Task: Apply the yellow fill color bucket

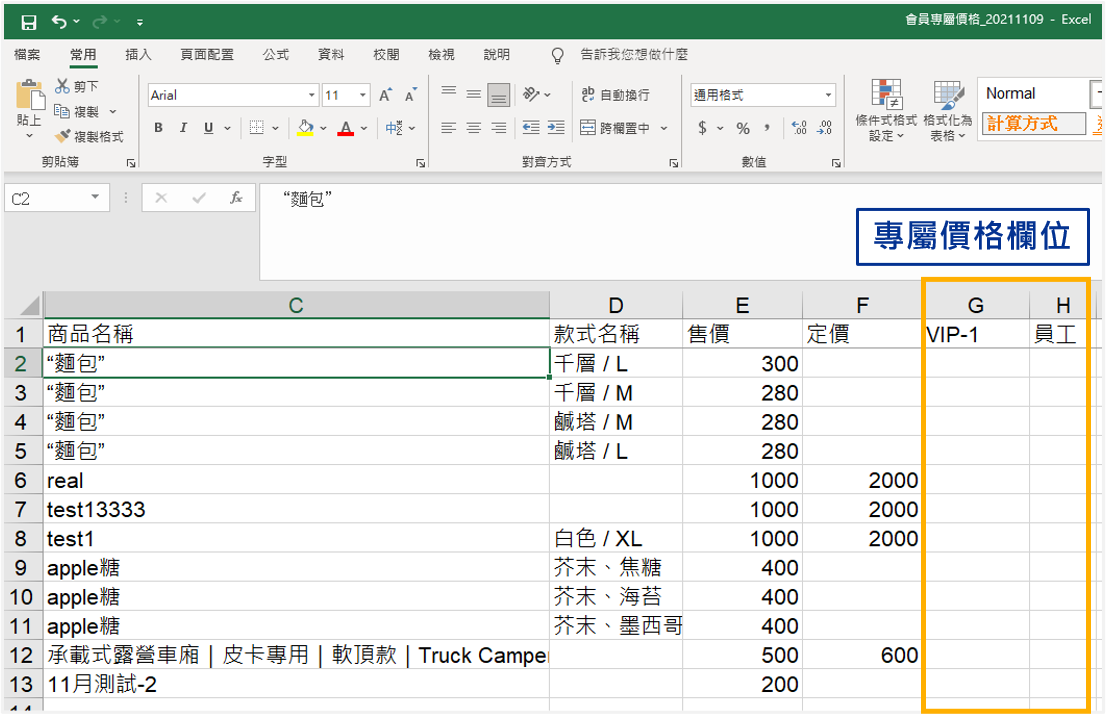Action: [305, 128]
